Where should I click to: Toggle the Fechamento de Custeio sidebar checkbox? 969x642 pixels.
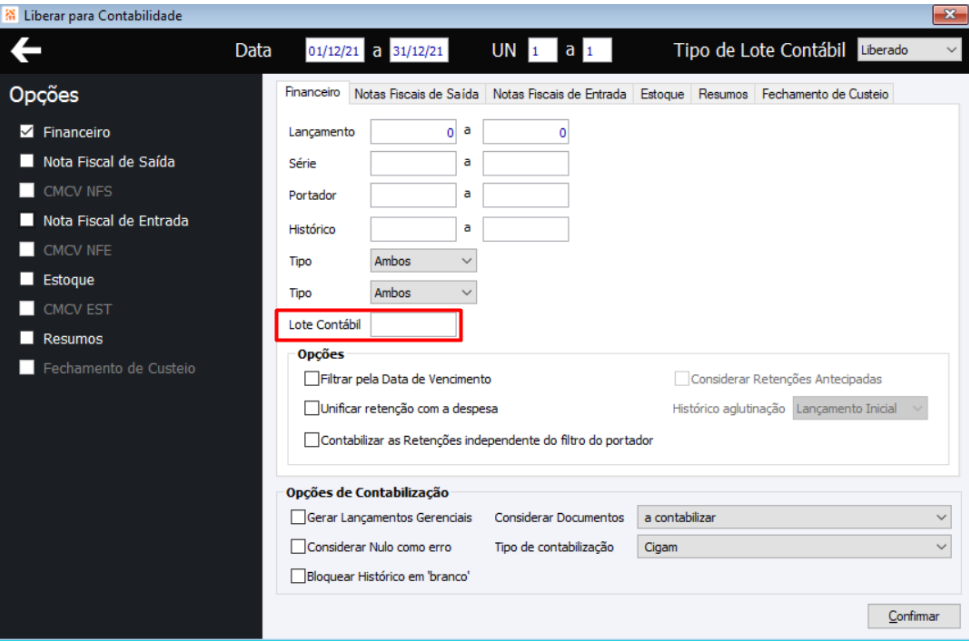[x=27, y=368]
